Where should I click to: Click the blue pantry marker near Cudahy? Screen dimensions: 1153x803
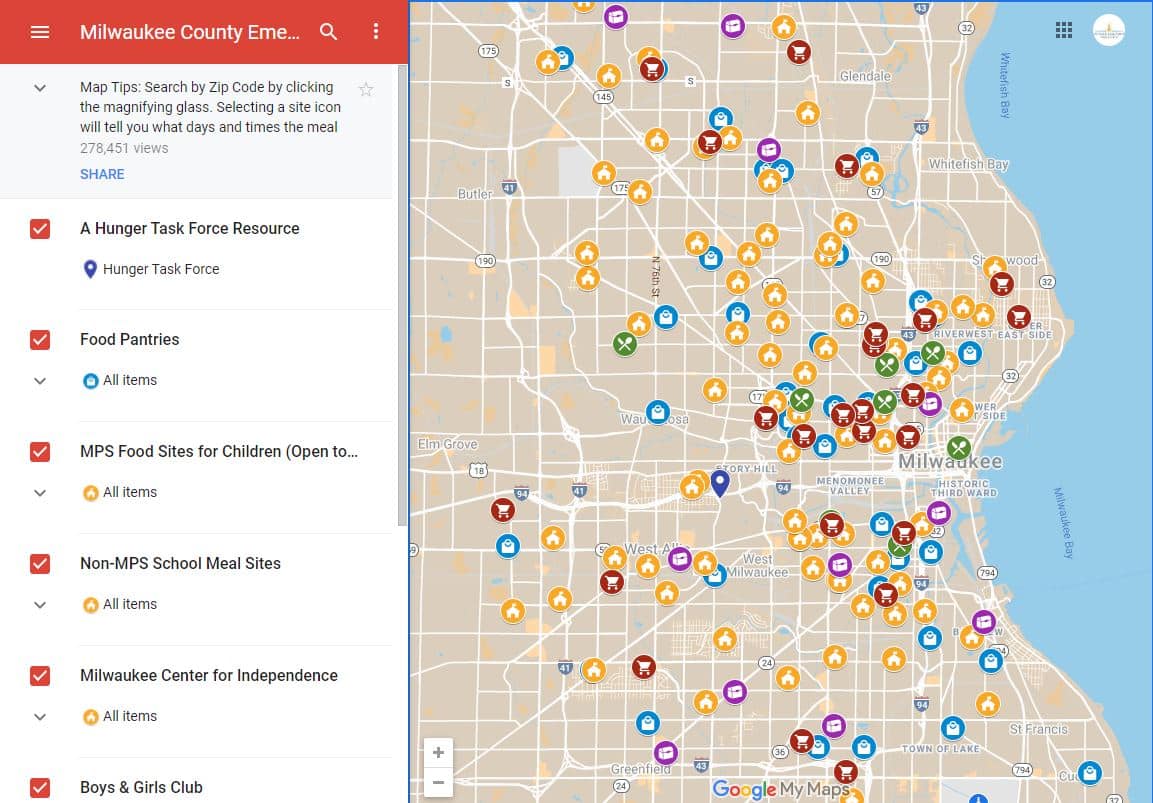pyautogui.click(x=1090, y=772)
